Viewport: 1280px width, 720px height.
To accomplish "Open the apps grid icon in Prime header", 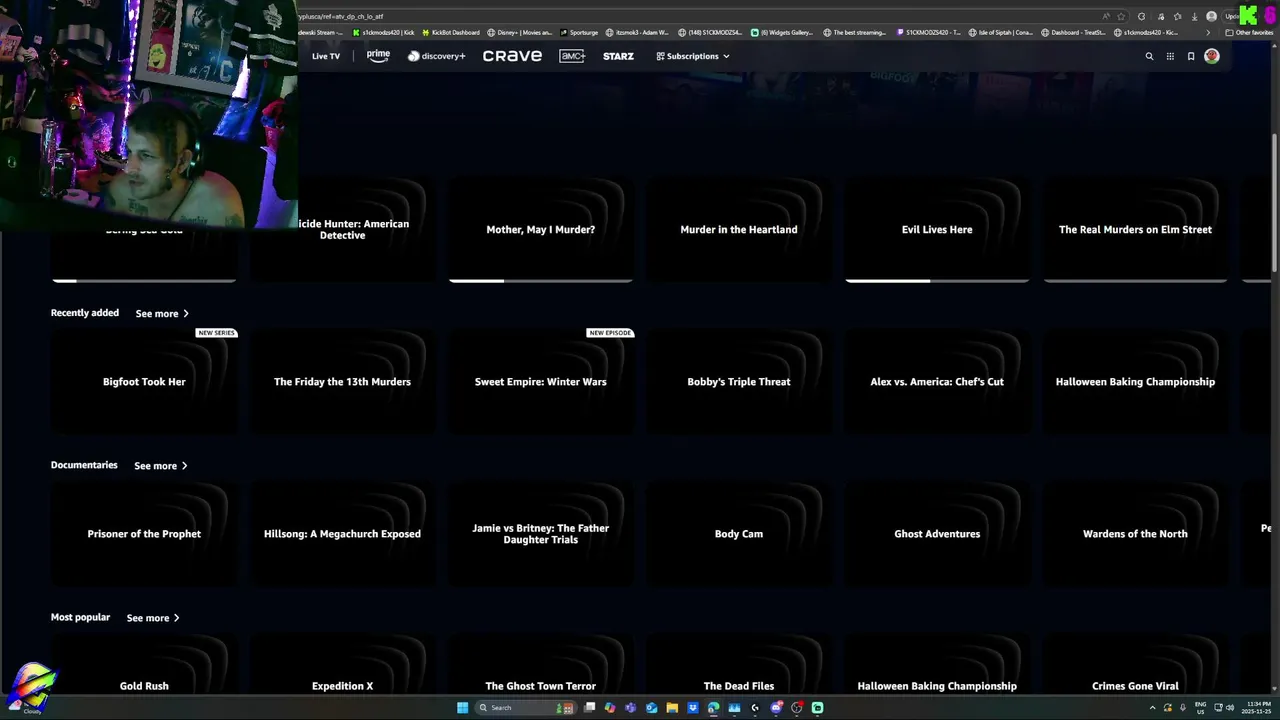I will 1170,56.
